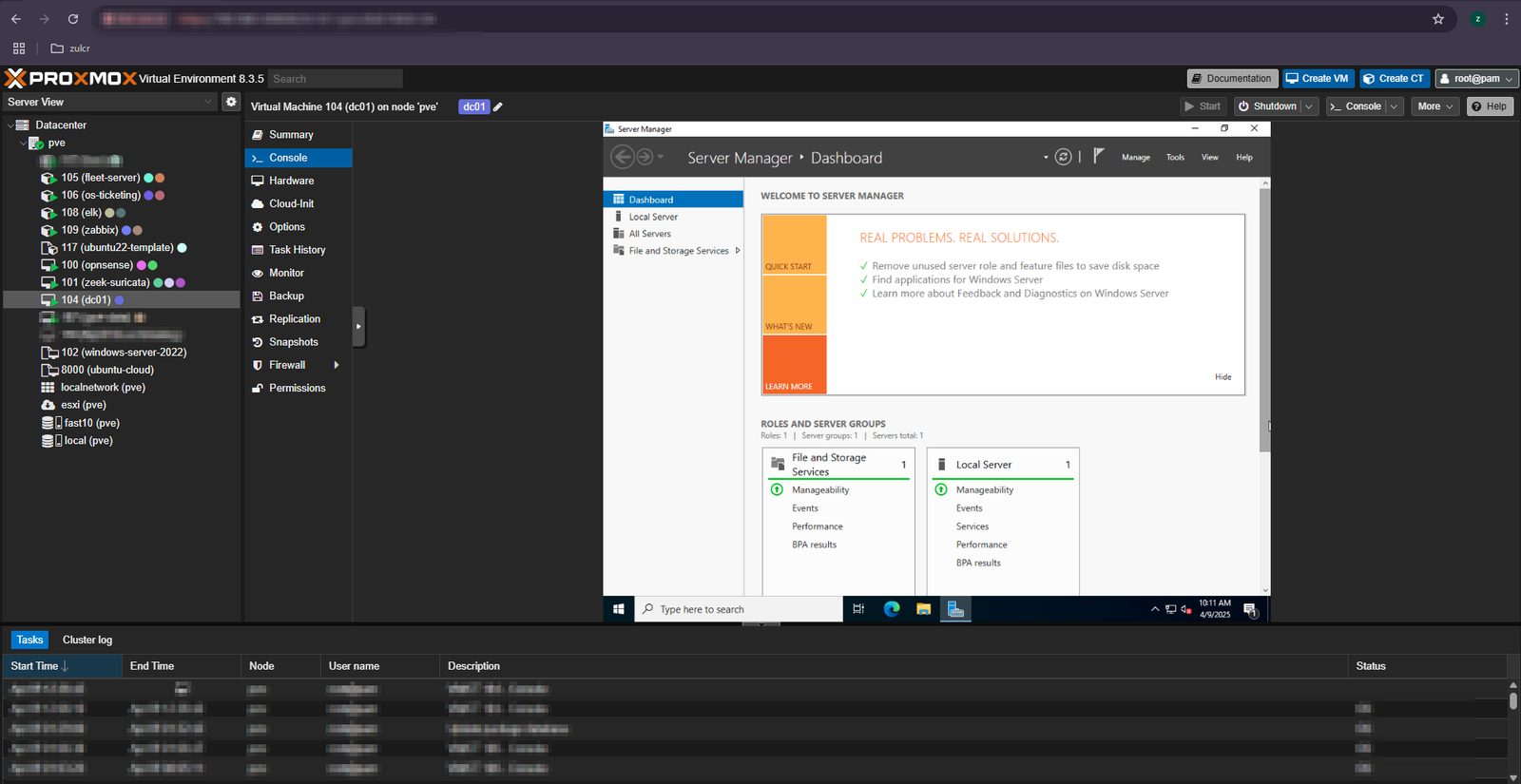The height and width of the screenshot is (784, 1521).
Task: Switch to the Cluster log tab
Action: (87, 640)
